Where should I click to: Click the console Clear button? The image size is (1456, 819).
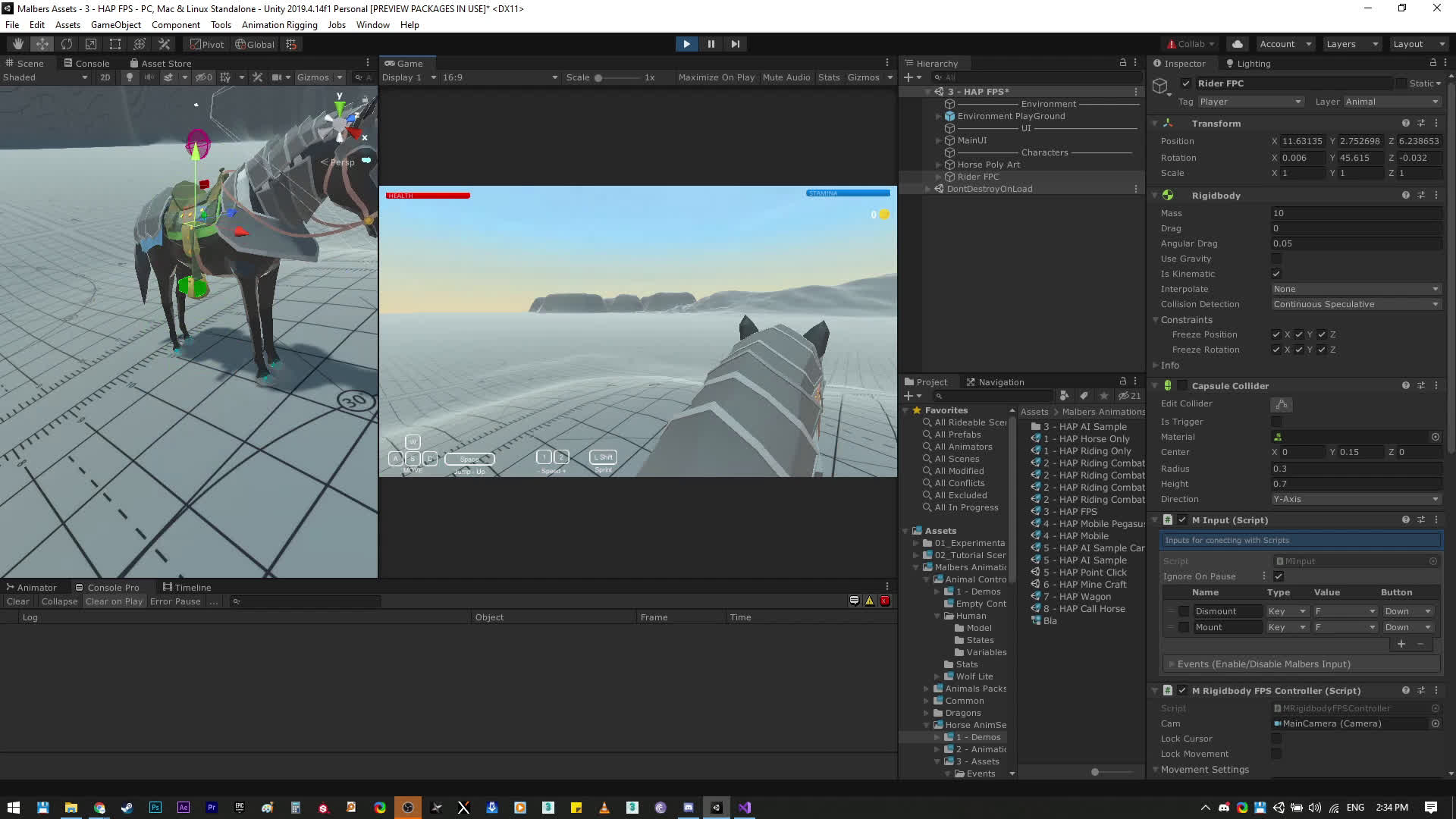[x=17, y=601]
